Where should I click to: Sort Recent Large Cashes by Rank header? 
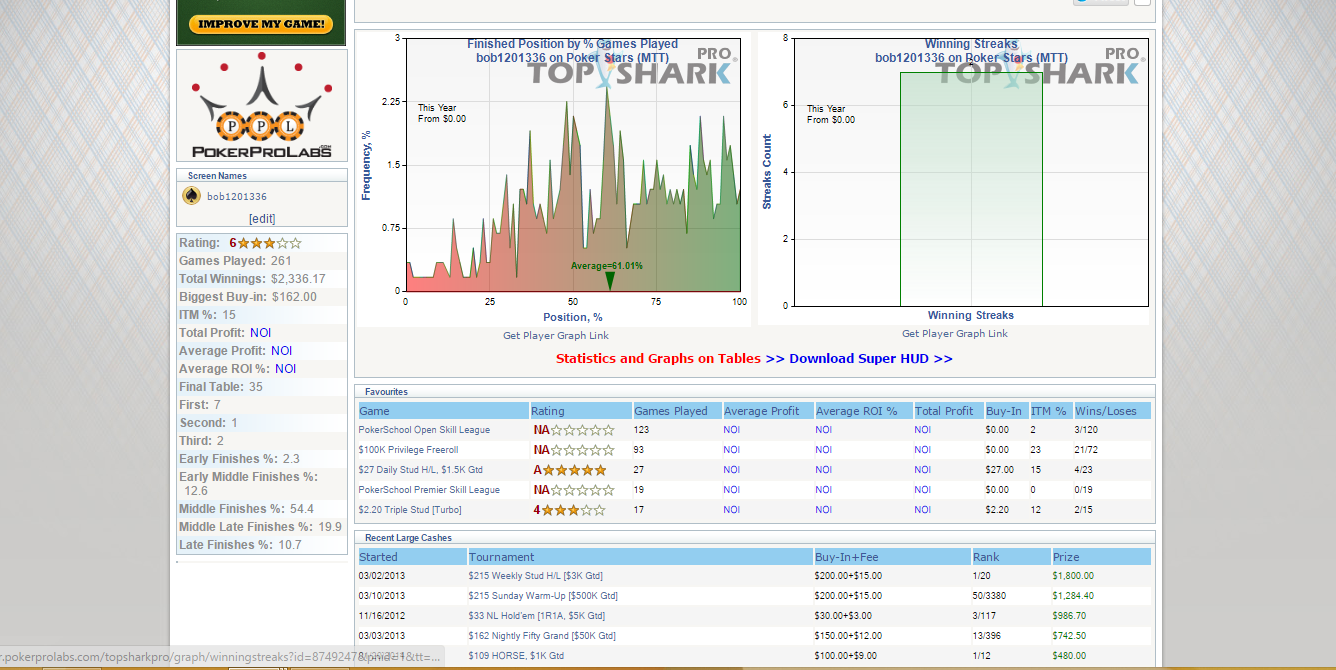(1011, 557)
